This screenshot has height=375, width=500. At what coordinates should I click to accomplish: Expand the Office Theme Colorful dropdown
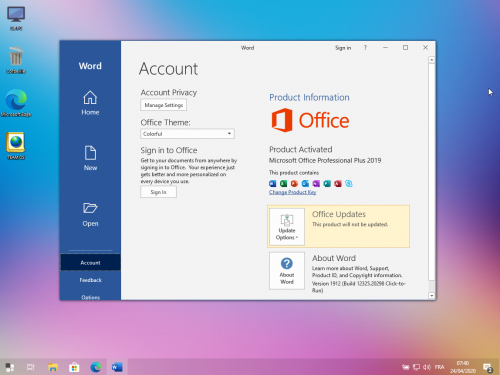[187, 134]
